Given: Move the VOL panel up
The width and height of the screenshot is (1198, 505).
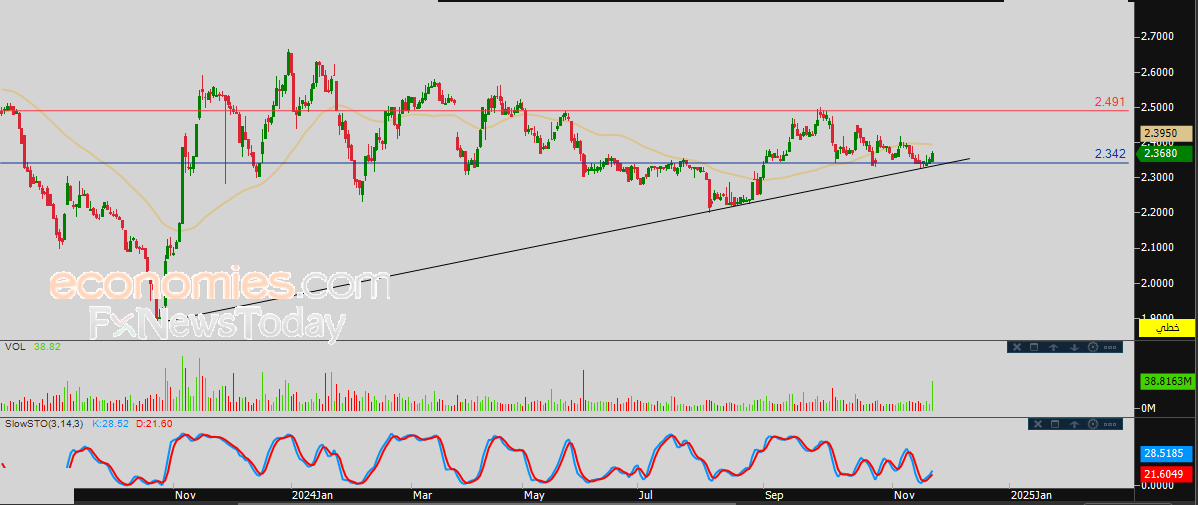Looking at the screenshot, I should point(1054,347).
